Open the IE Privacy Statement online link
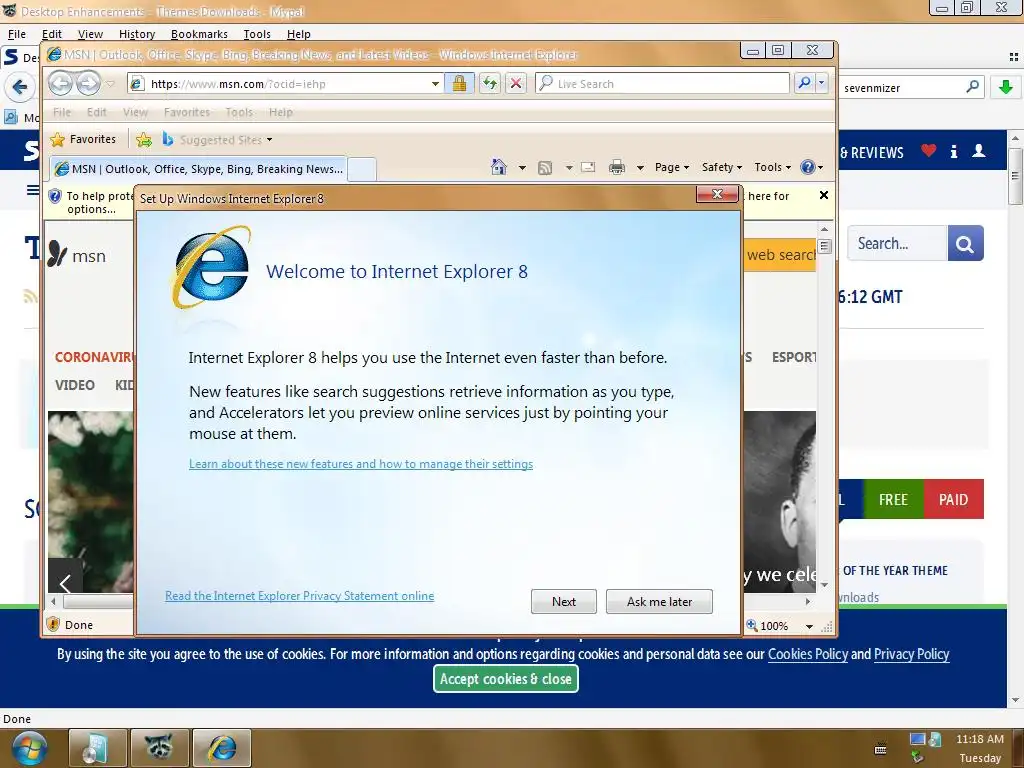The image size is (1024, 768). coord(299,596)
